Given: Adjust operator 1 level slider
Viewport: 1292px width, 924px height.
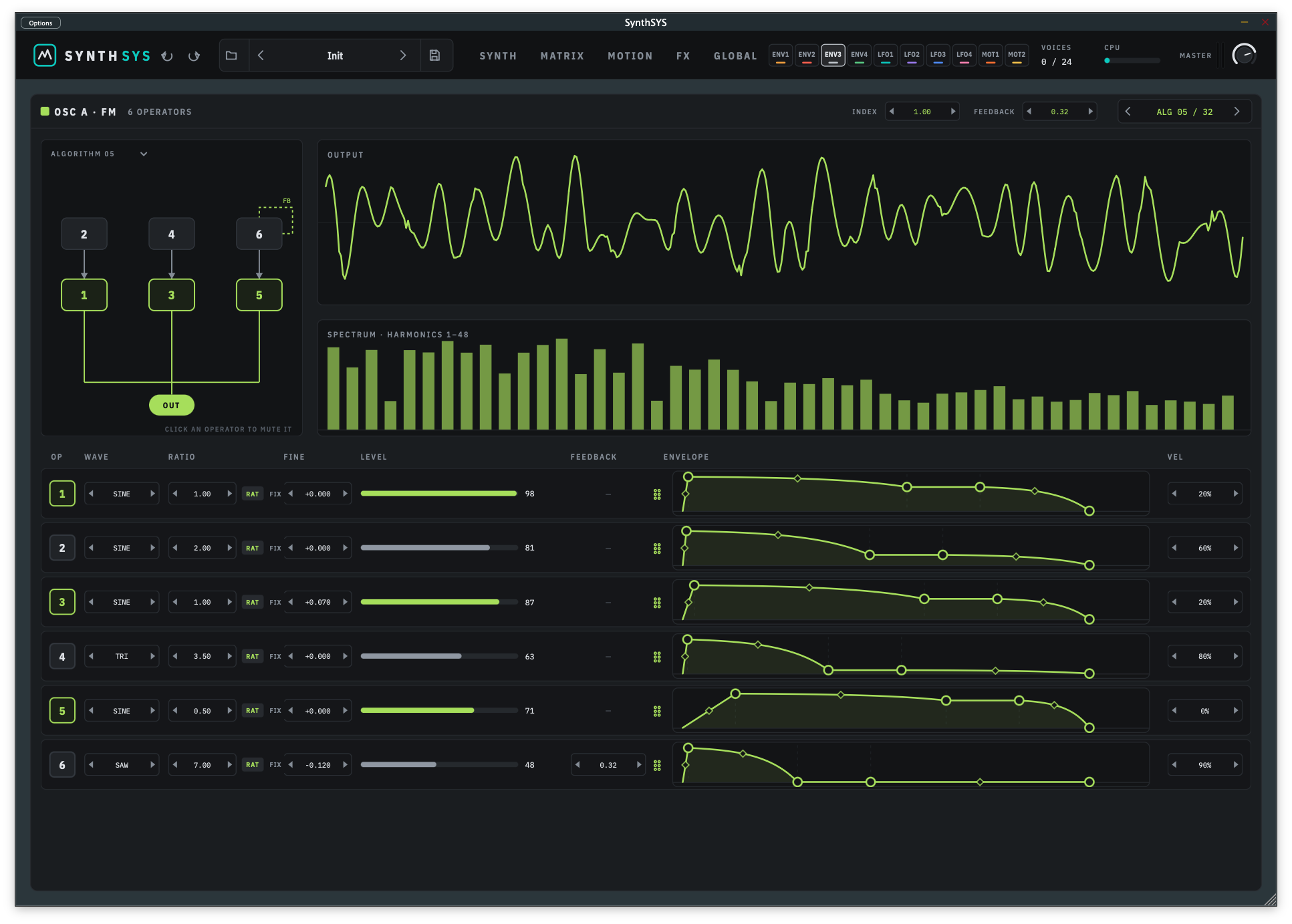Looking at the screenshot, I should 439,494.
